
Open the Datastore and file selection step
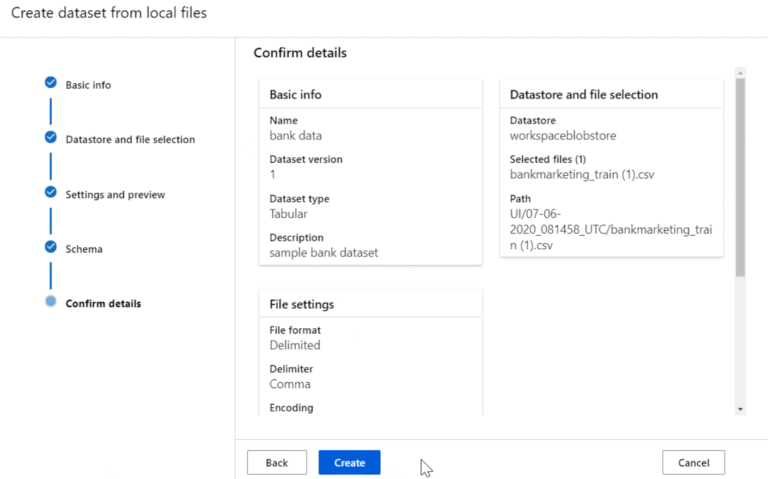(x=130, y=140)
